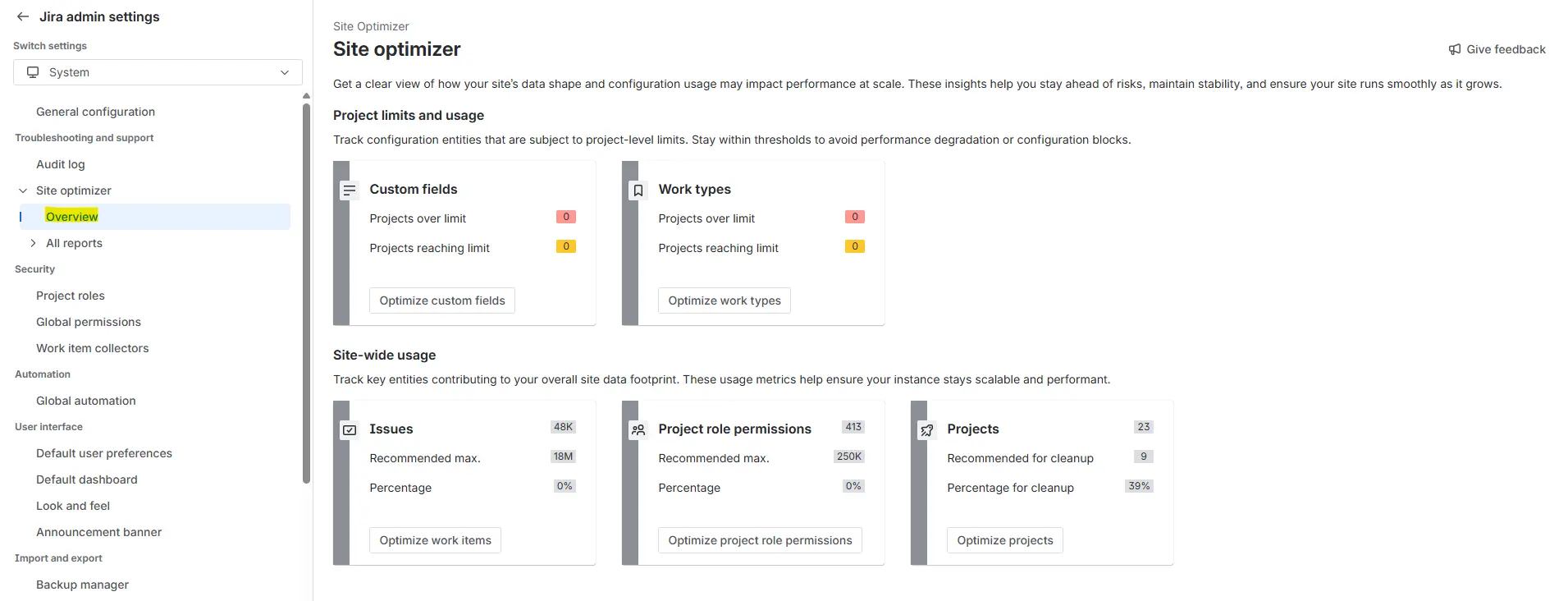Click the Projects card rocket icon
1568x601 pixels.
[x=927, y=429]
